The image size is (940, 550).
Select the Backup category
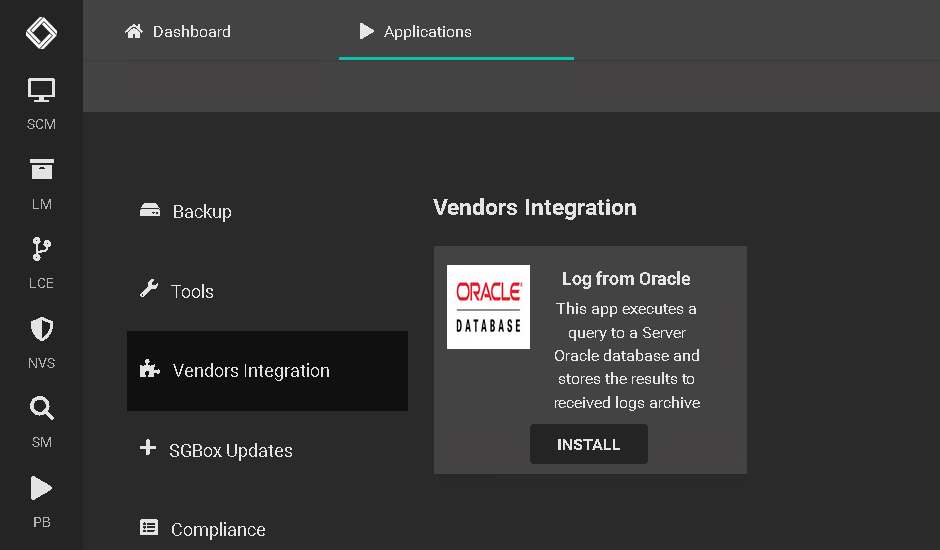coord(267,211)
